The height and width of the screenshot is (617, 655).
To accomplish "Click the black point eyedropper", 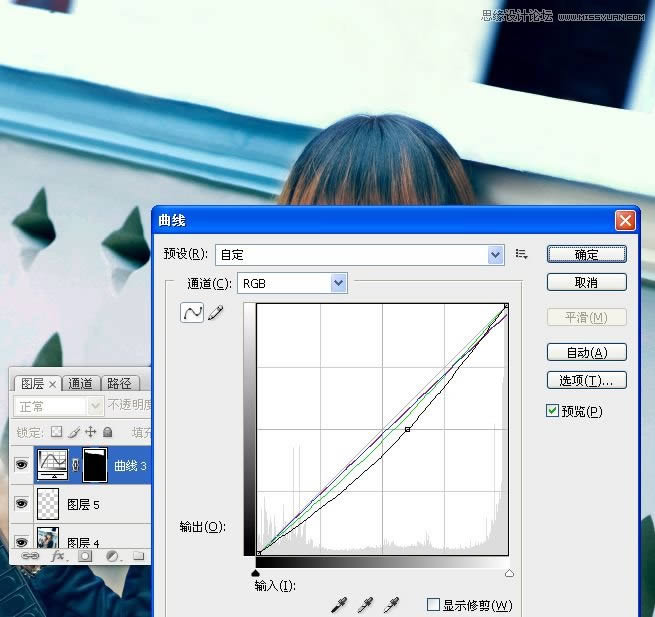I will point(341,604).
